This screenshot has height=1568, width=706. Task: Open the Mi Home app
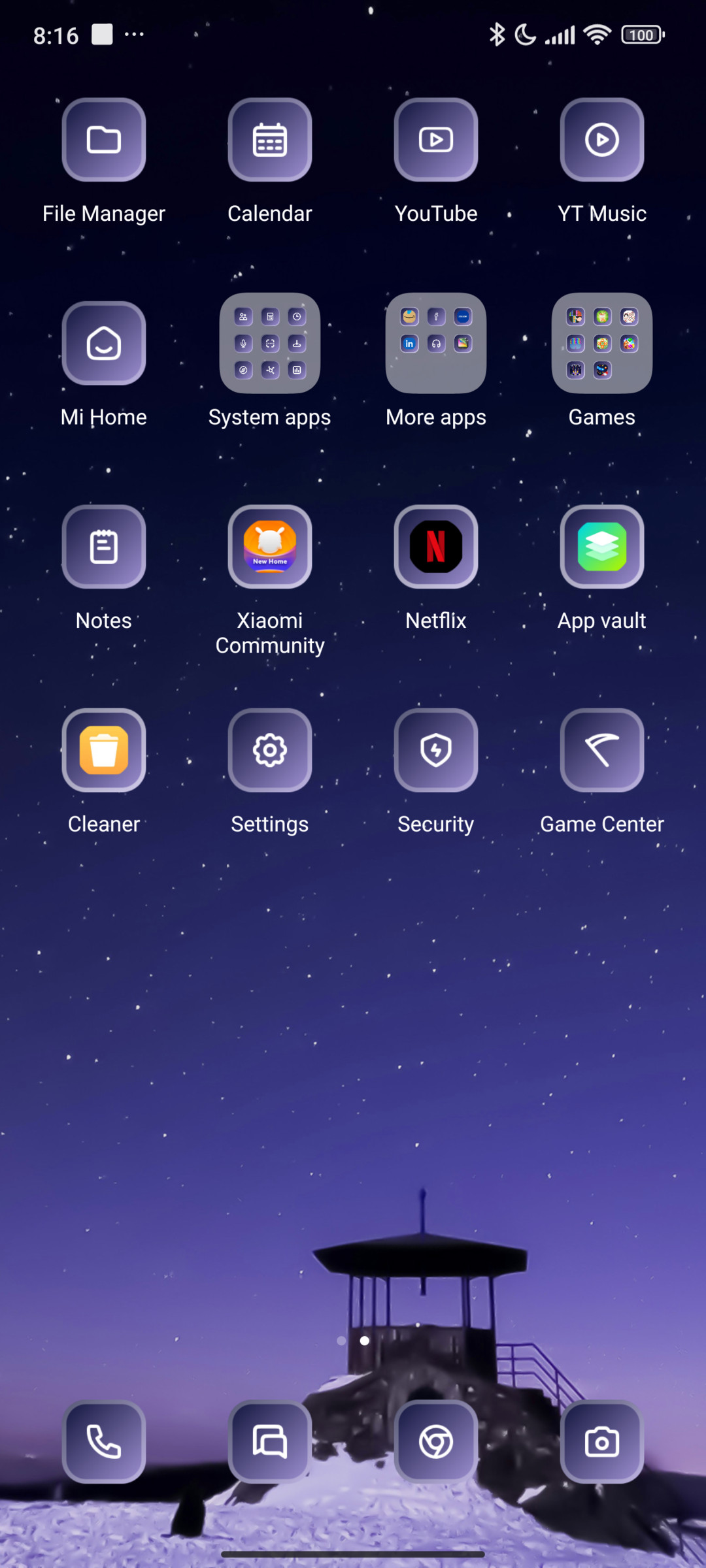pos(104,344)
